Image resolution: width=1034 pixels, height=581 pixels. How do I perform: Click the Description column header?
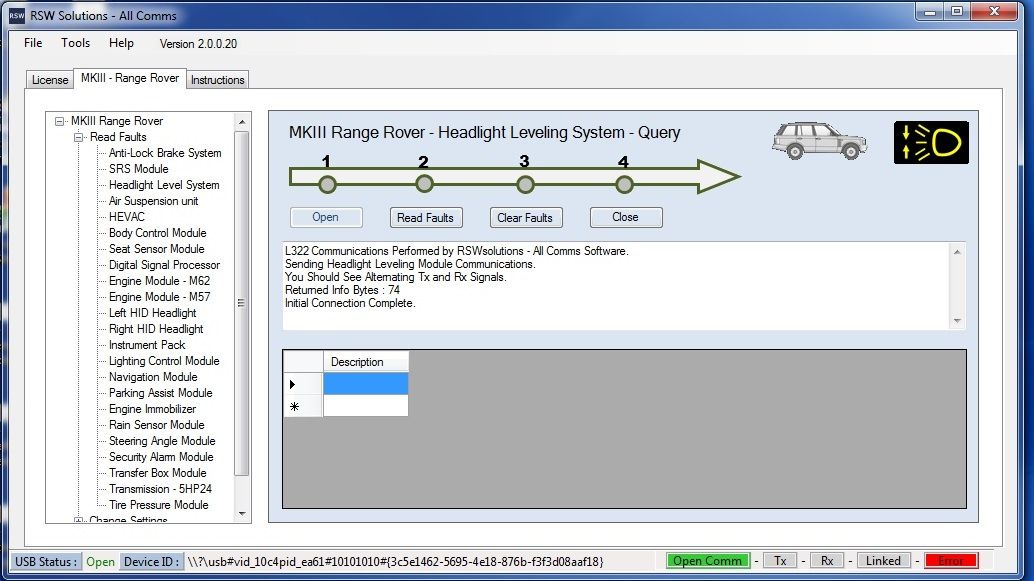[x=365, y=362]
